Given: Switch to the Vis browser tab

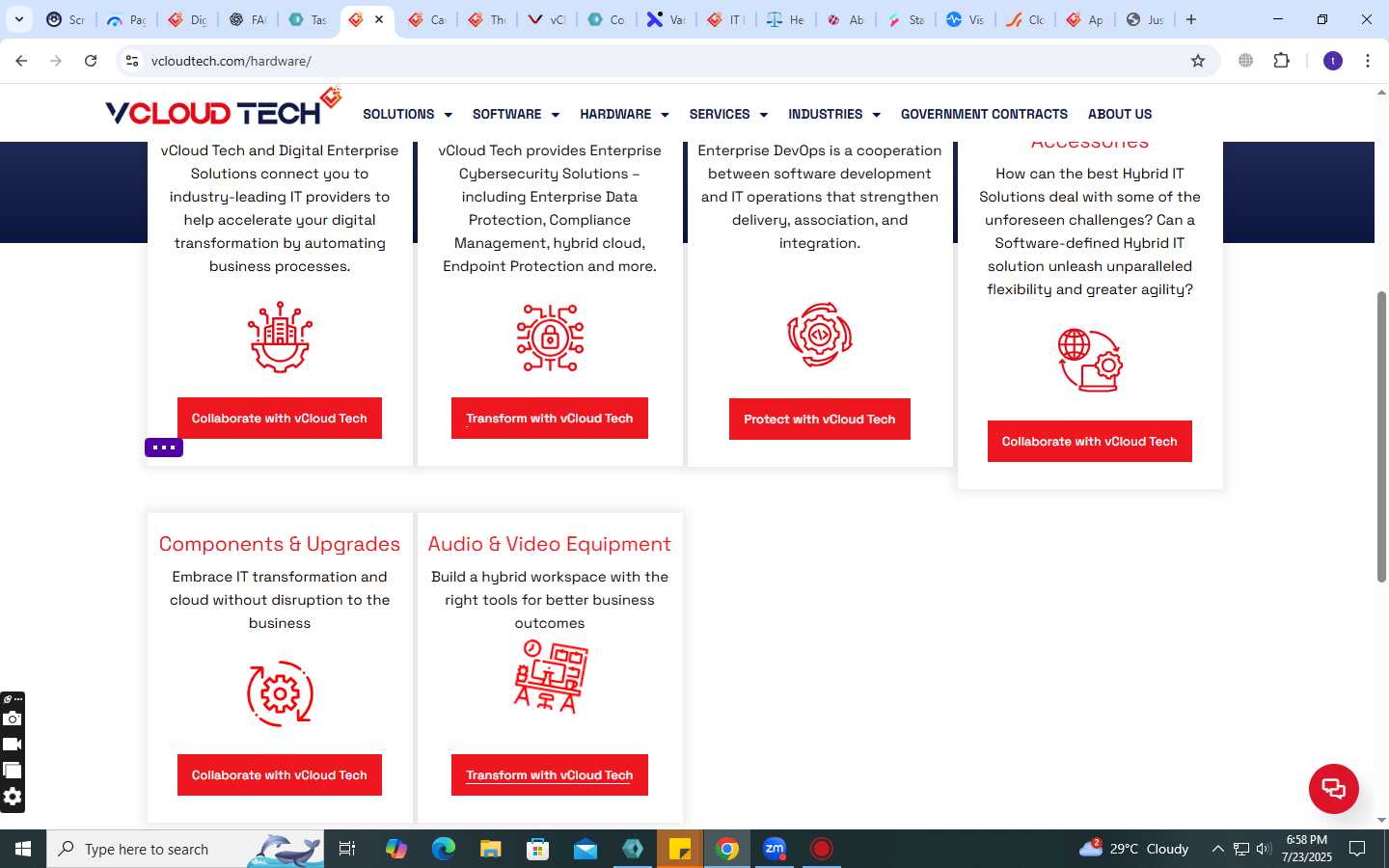Looking at the screenshot, I should [x=966, y=19].
